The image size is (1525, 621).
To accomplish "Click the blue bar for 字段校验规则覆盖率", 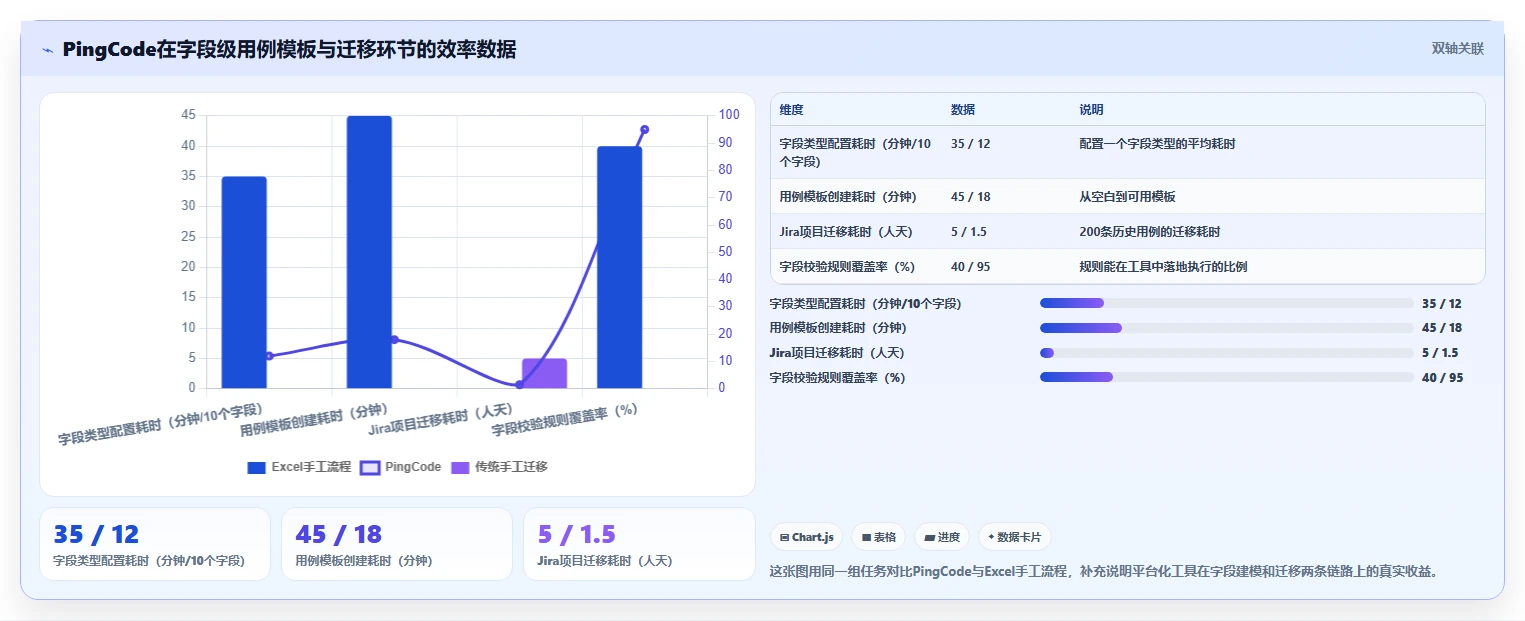I will (x=619, y=267).
